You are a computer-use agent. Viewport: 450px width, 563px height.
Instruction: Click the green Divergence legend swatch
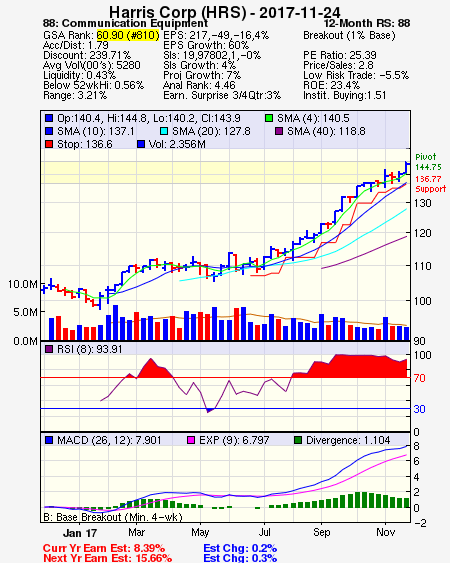tap(298, 440)
